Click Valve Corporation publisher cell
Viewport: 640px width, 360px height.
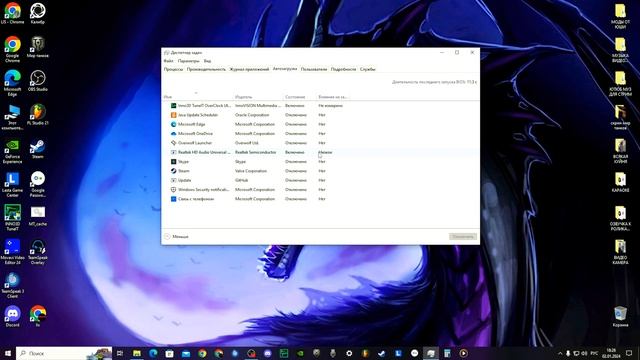click(x=251, y=171)
